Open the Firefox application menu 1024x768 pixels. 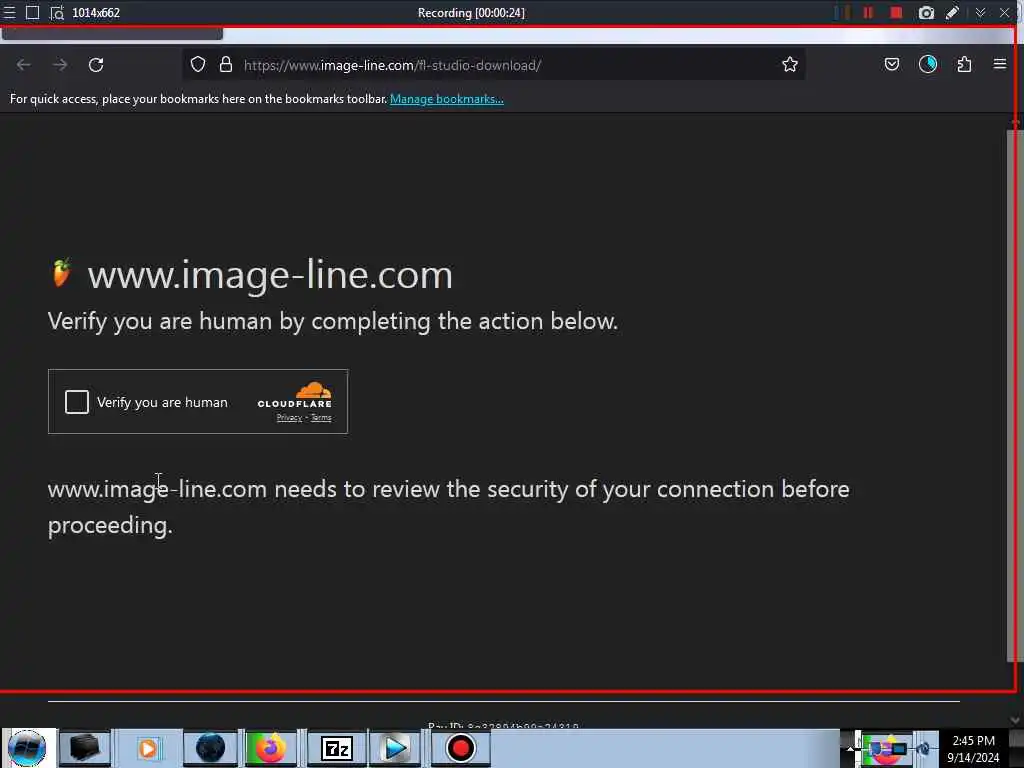(1000, 64)
